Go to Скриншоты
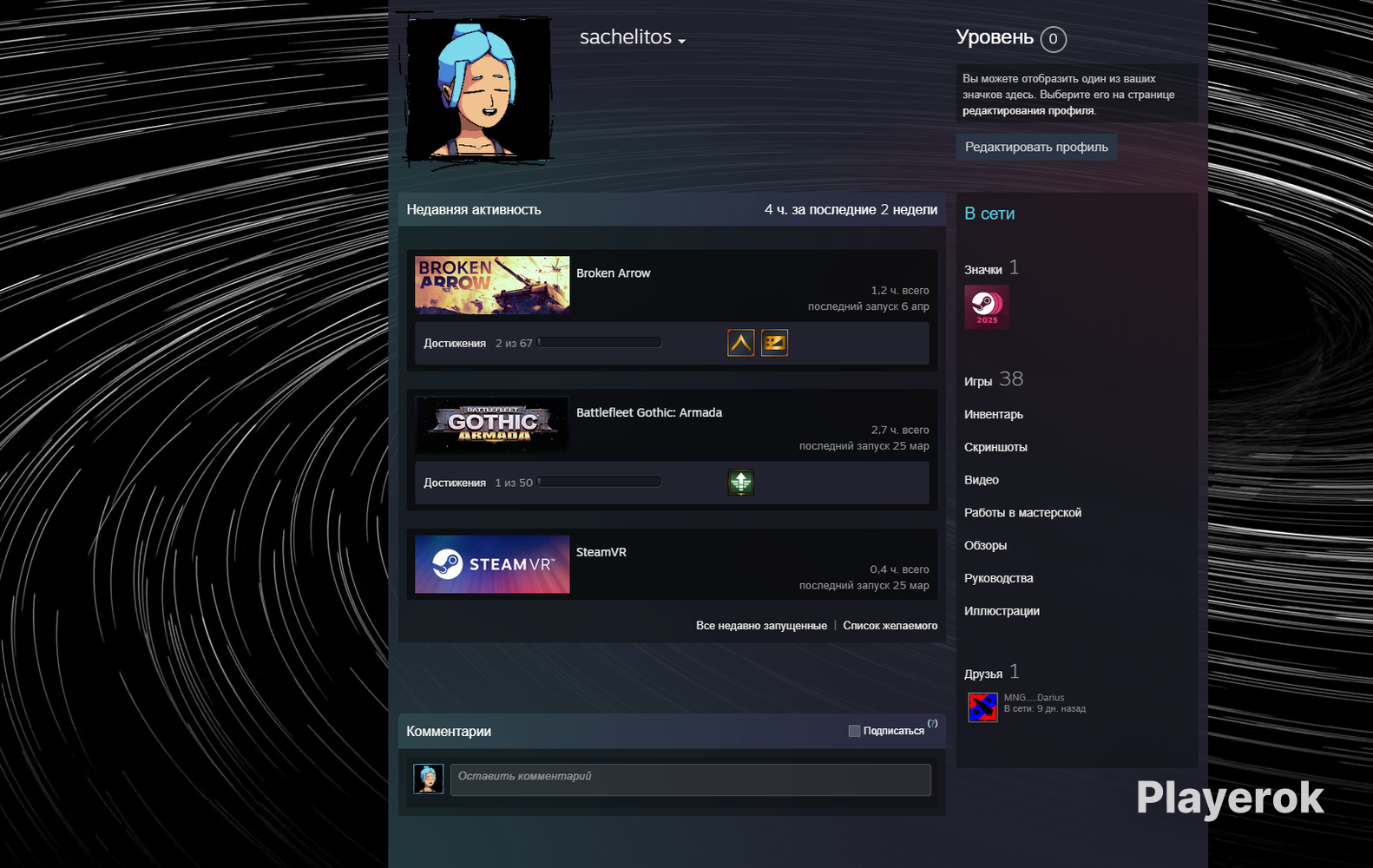Viewport: 1373px width, 868px height. [995, 447]
